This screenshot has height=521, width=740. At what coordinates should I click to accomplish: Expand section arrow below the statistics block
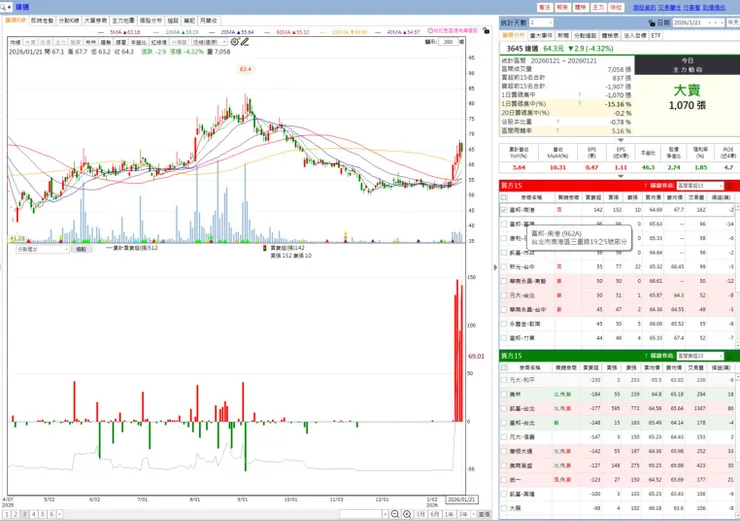[x=621, y=140]
